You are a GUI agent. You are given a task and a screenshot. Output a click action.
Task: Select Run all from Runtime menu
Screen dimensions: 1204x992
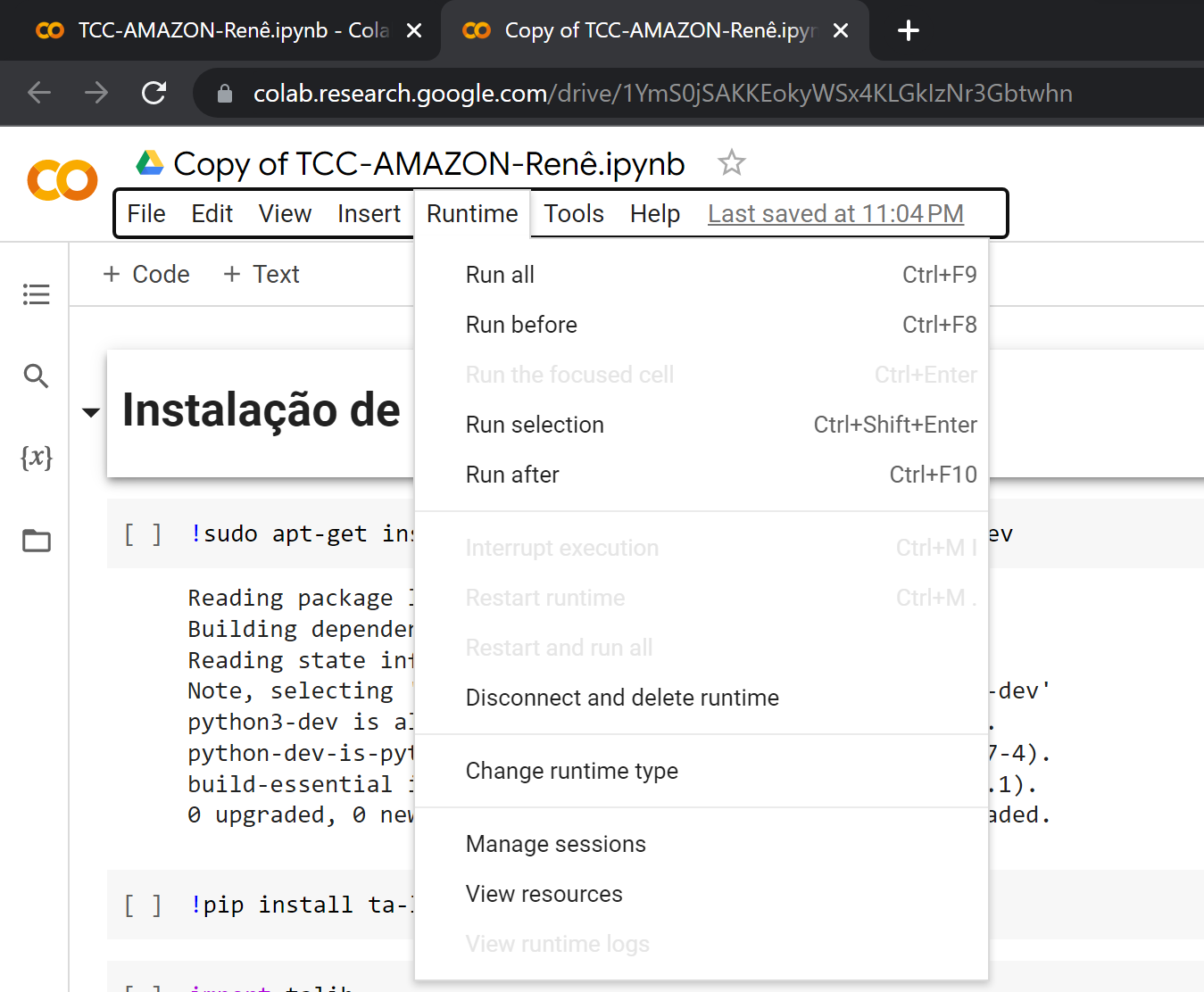pos(702,275)
